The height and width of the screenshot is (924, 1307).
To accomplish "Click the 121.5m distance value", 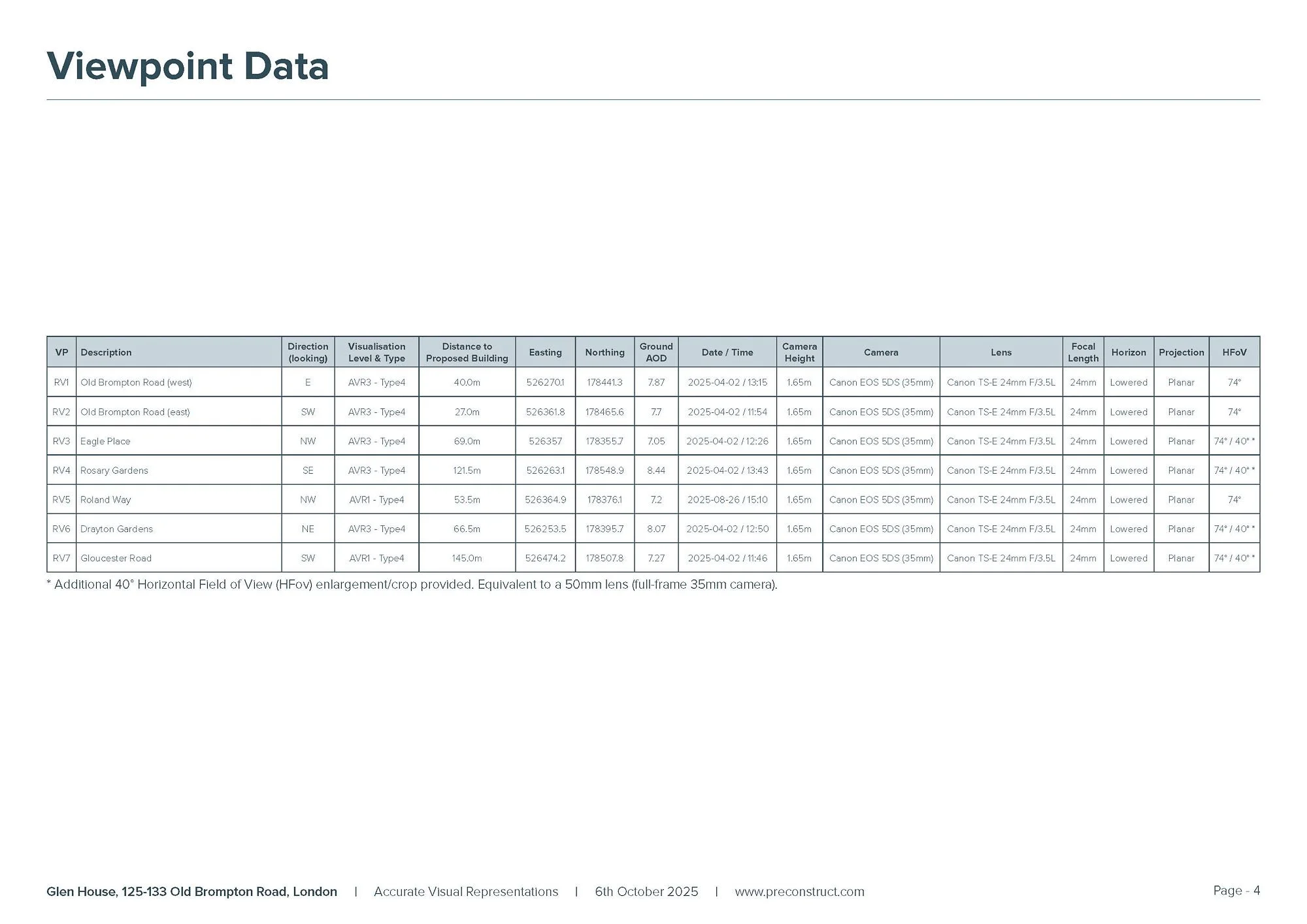I will pyautogui.click(x=467, y=470).
